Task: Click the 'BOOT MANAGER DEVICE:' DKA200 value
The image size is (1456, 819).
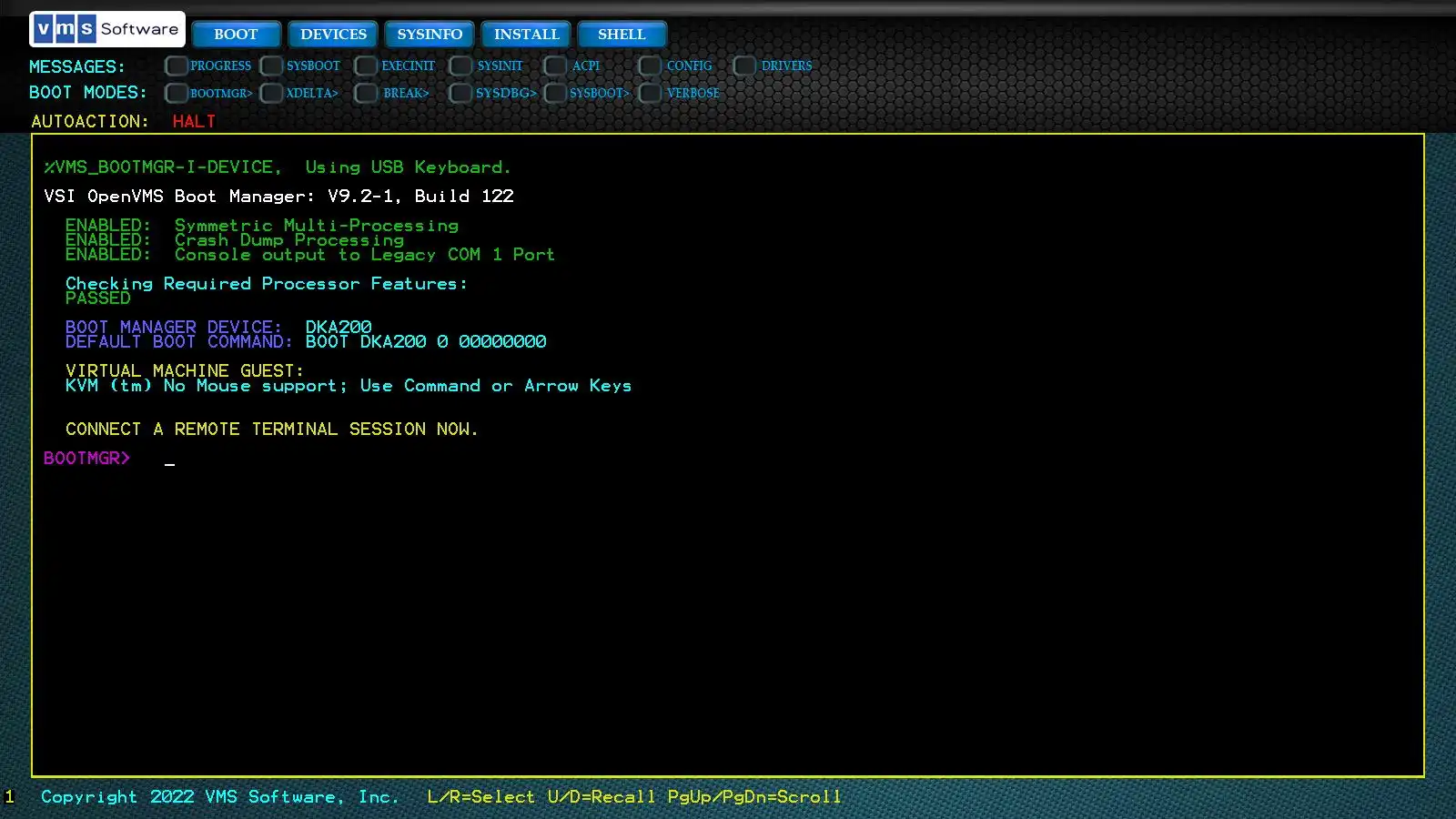Action: 339,327
